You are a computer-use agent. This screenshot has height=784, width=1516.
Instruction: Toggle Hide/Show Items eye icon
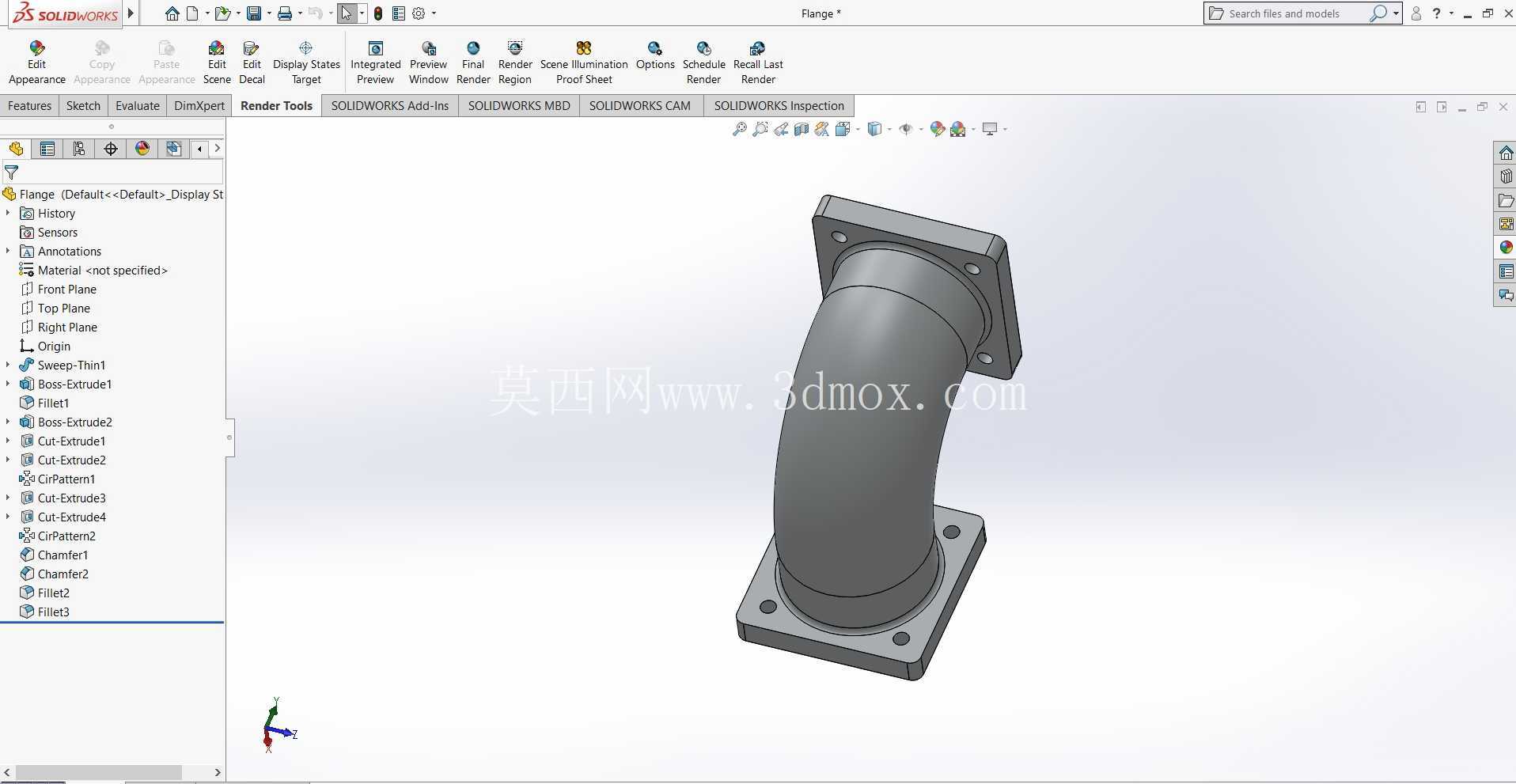[906, 129]
